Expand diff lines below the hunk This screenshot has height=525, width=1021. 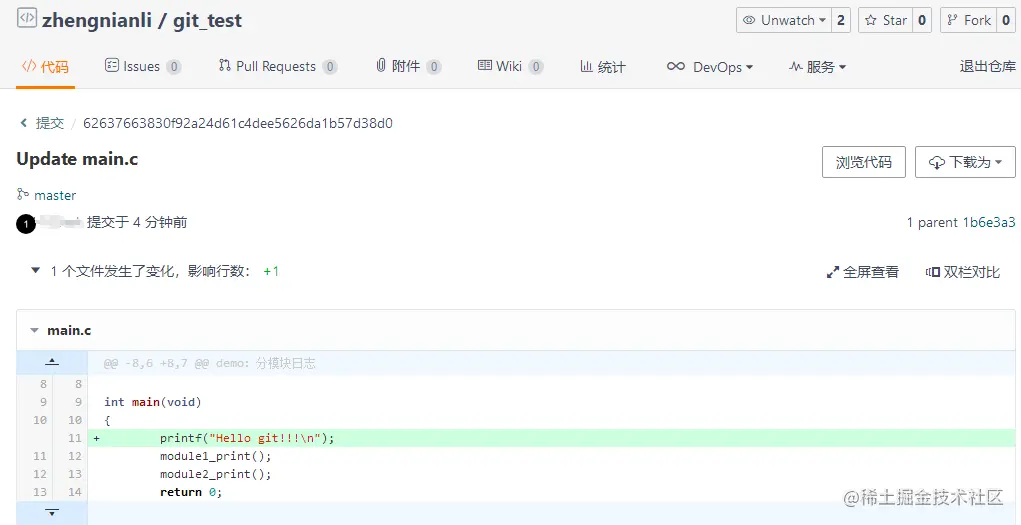tap(52, 513)
